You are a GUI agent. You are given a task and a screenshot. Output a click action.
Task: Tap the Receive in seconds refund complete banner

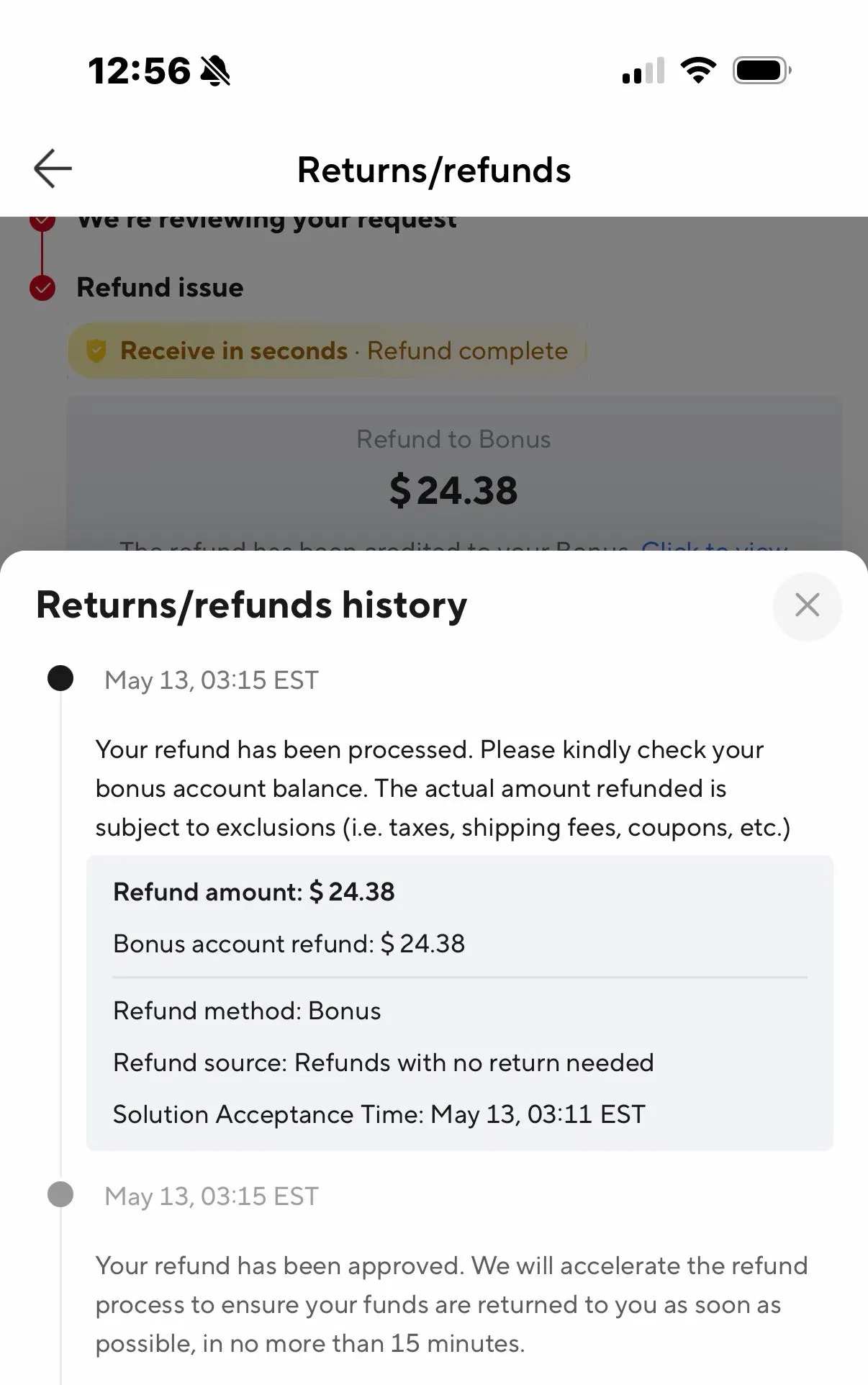(x=327, y=351)
